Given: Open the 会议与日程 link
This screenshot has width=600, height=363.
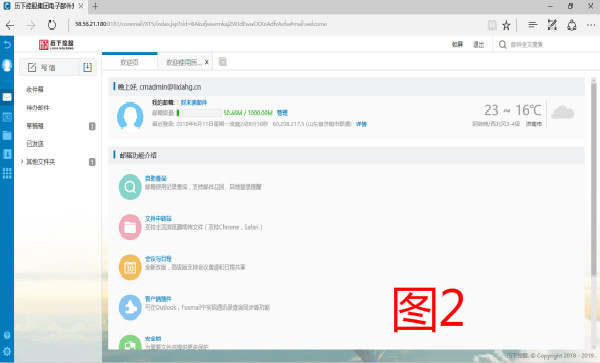Looking at the screenshot, I should coord(158,259).
